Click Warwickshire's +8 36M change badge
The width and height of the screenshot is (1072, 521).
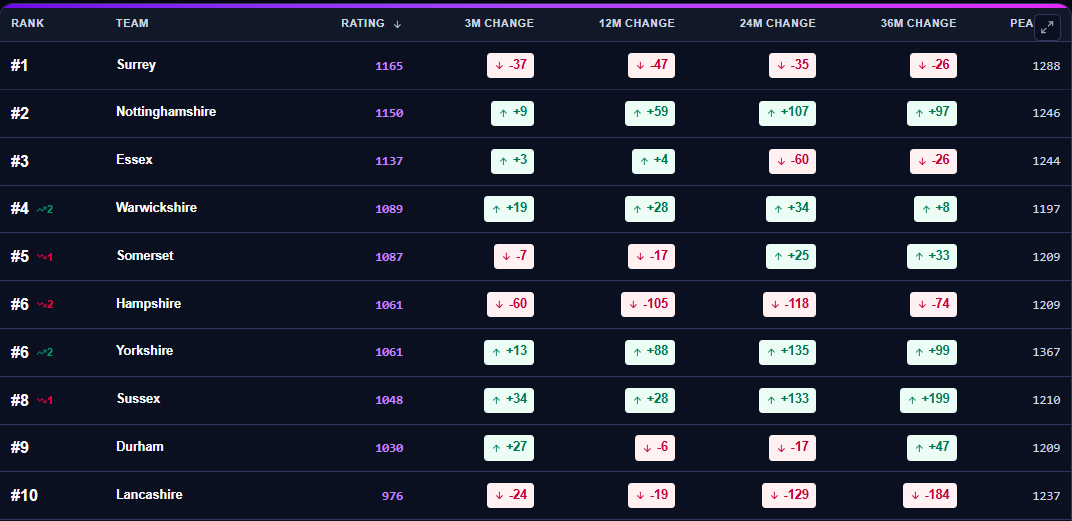(x=935, y=209)
